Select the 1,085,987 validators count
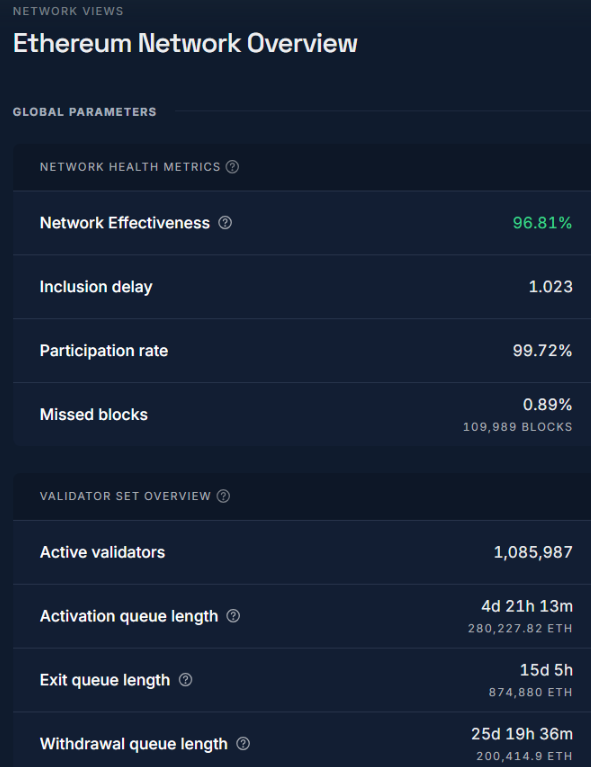 [533, 552]
